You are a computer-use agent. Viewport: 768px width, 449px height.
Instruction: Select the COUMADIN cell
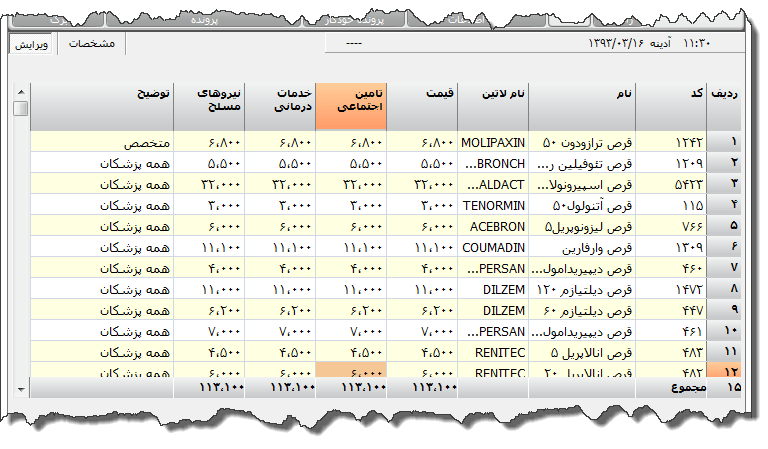pos(493,248)
